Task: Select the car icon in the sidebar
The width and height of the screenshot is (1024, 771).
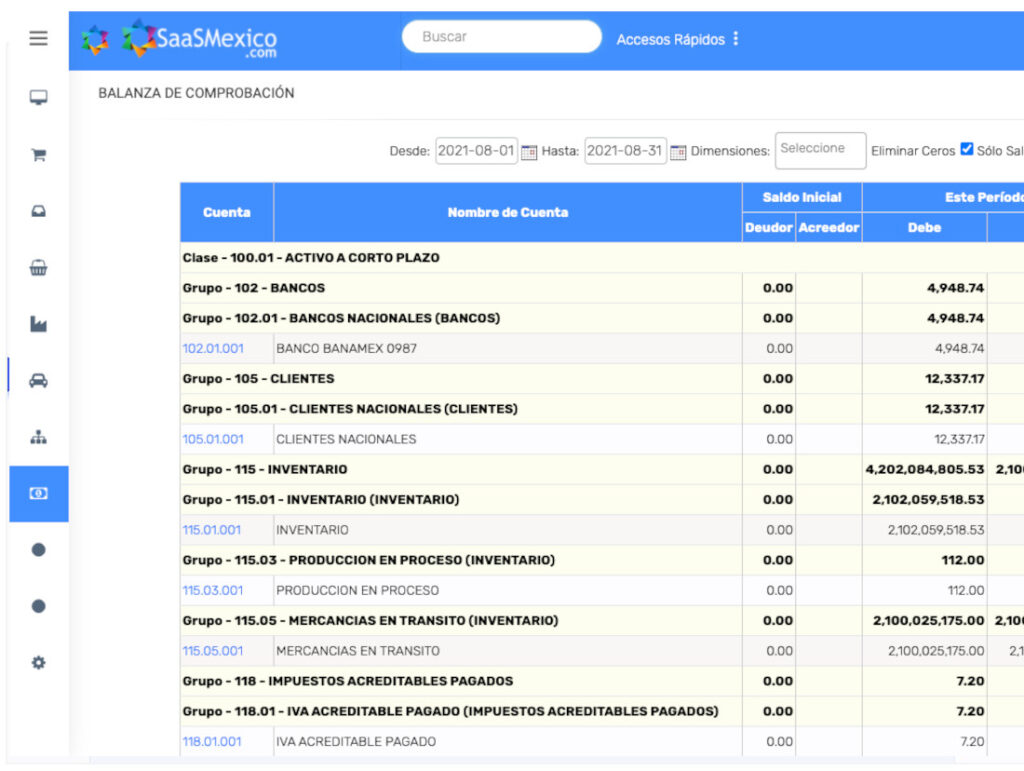Action: 38,381
